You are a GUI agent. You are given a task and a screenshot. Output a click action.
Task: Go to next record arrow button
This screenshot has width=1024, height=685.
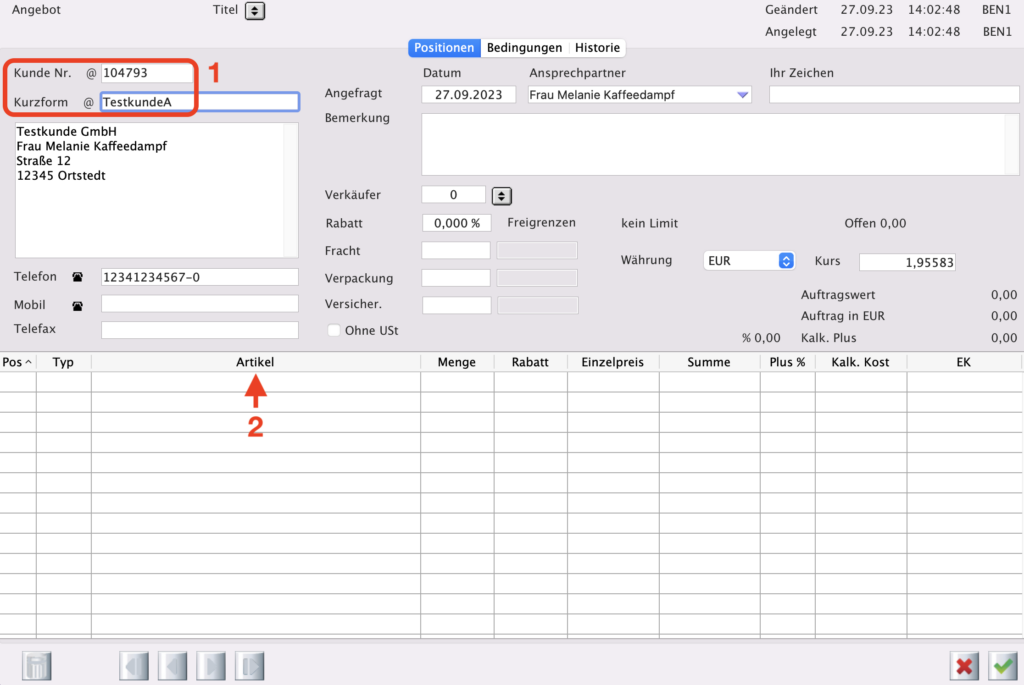[211, 666]
